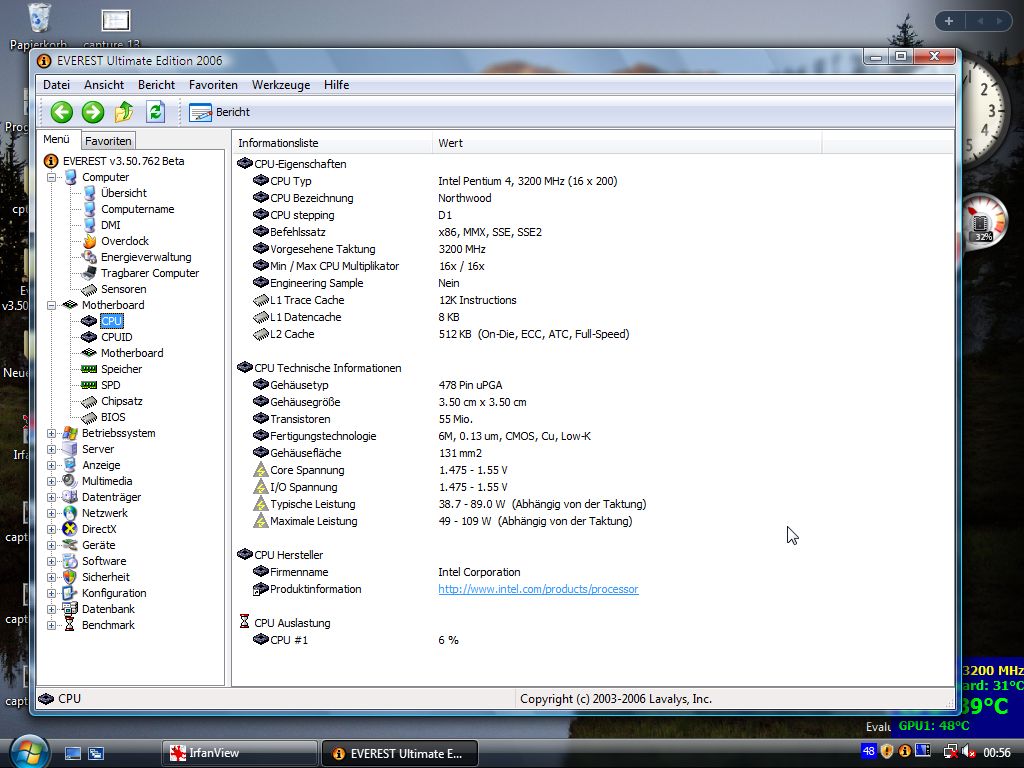Click the BIOS chip icon in the tree
The image size is (1024, 768).
coord(89,417)
